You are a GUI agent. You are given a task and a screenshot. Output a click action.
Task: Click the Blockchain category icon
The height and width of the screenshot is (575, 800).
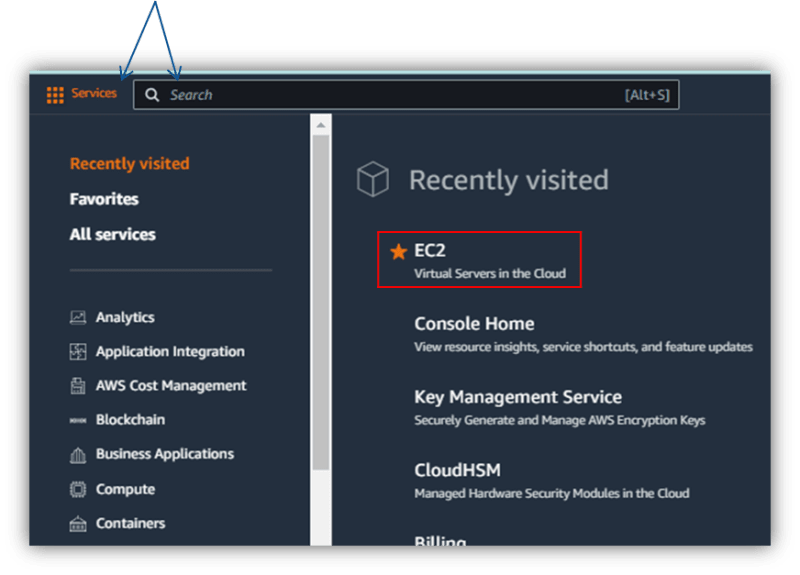pos(78,421)
